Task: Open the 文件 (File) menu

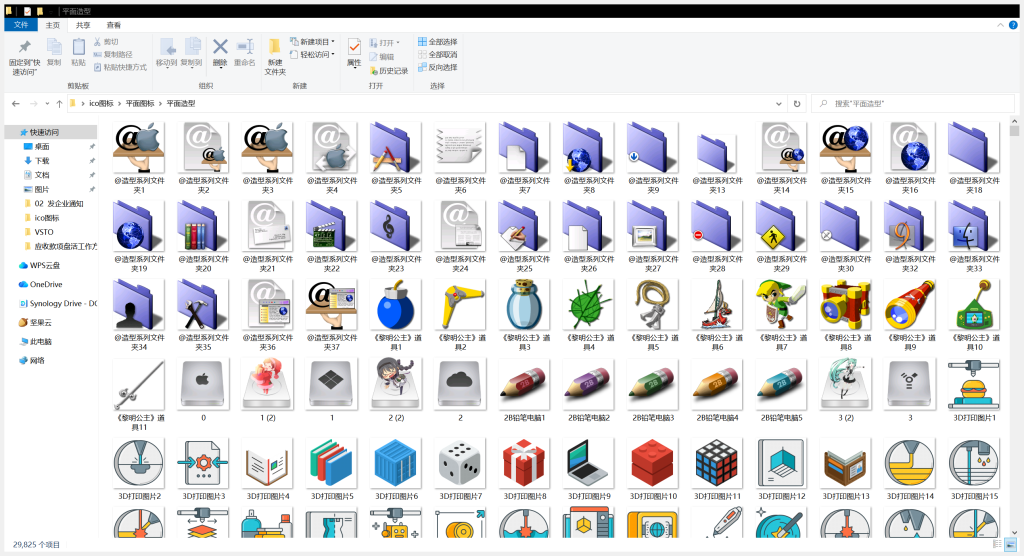Action: click(20, 24)
